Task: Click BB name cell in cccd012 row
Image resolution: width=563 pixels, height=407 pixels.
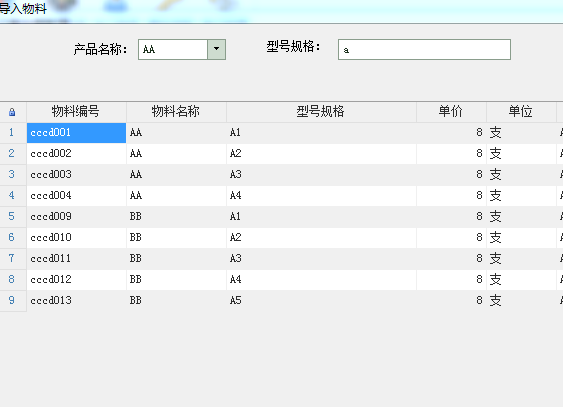Action: tap(176, 280)
